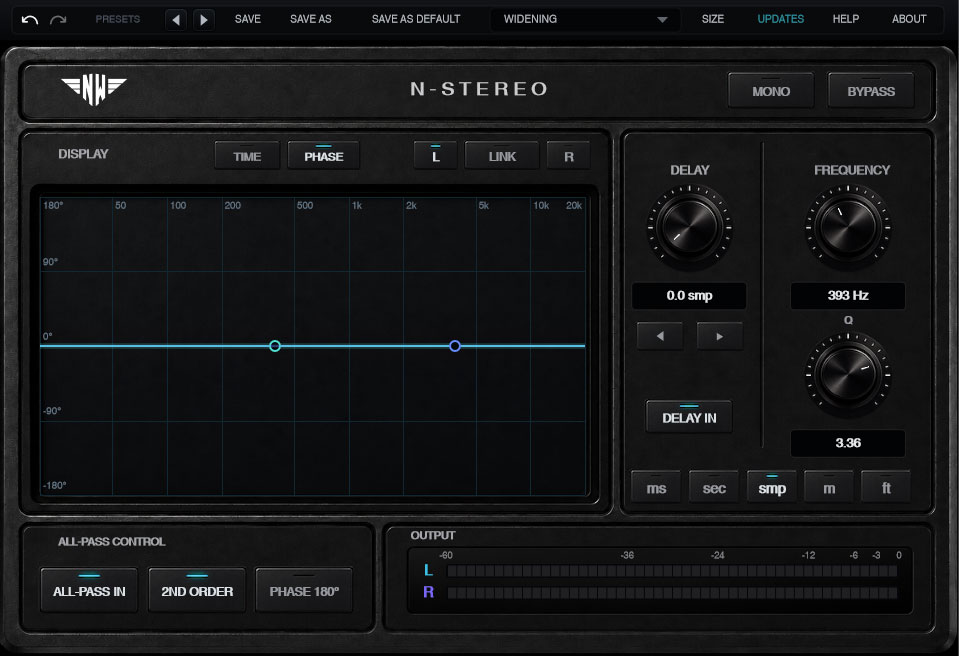
Task: Go to next preset with right arrow
Action: (204, 20)
